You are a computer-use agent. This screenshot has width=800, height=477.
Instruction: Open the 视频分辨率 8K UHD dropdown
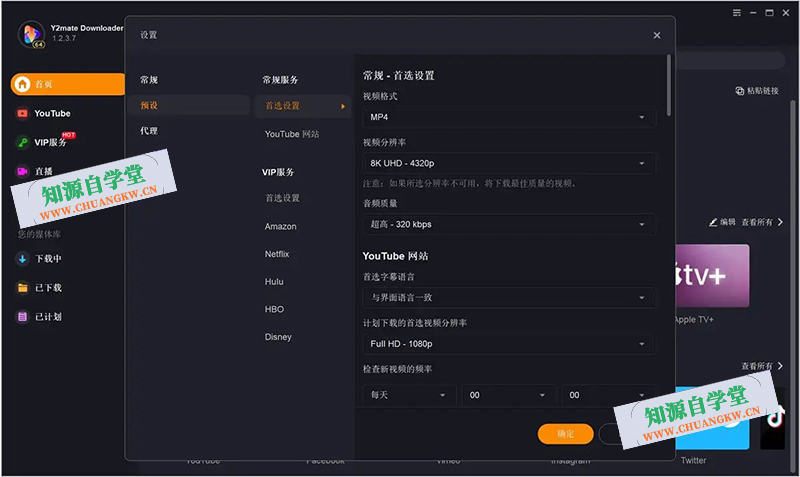(508, 163)
